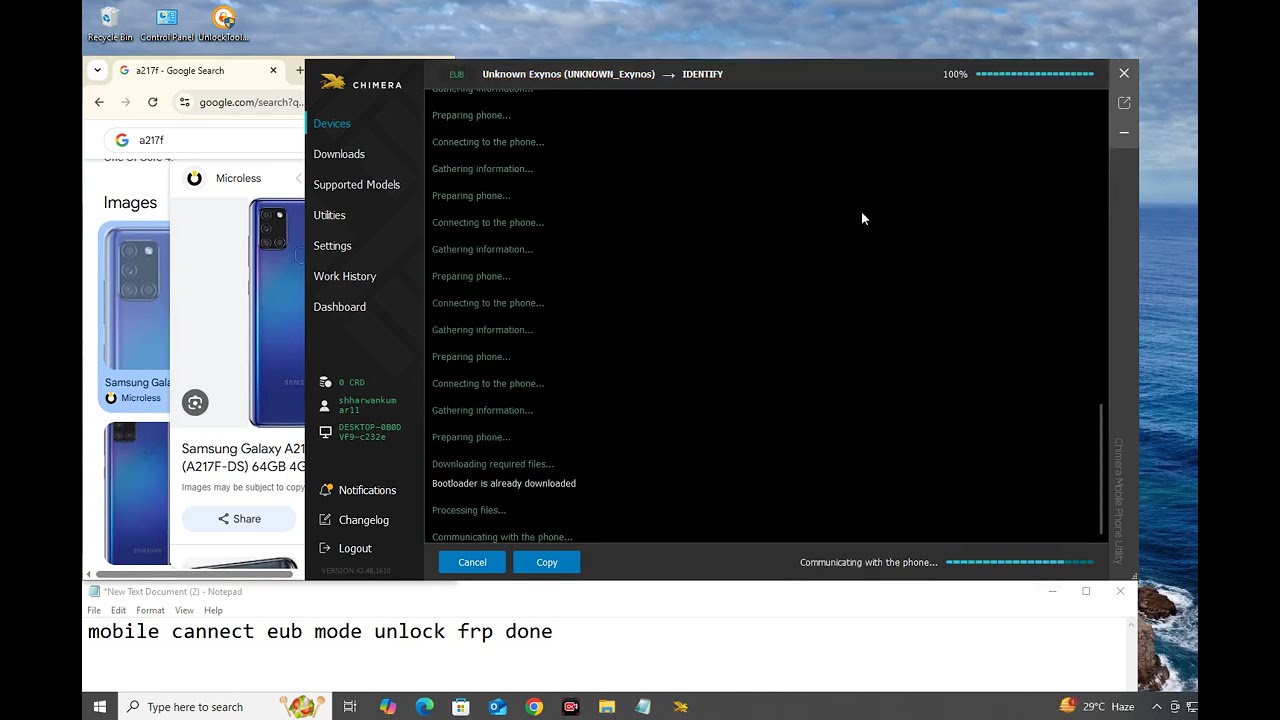Click the 29°C Haze weather widget
Image resolution: width=1280 pixels, height=720 pixels.
pos(1097,707)
